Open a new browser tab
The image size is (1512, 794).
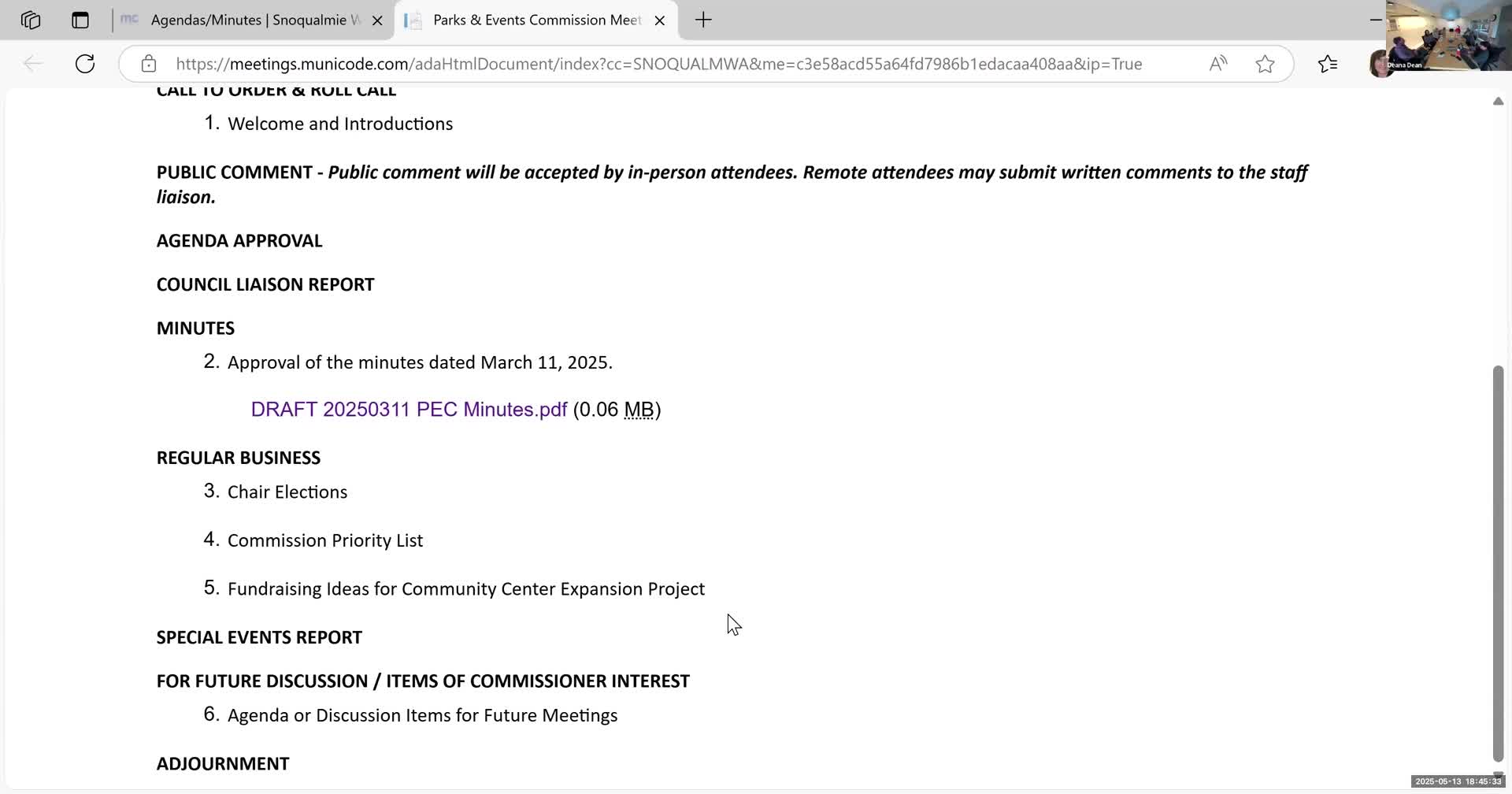click(703, 20)
